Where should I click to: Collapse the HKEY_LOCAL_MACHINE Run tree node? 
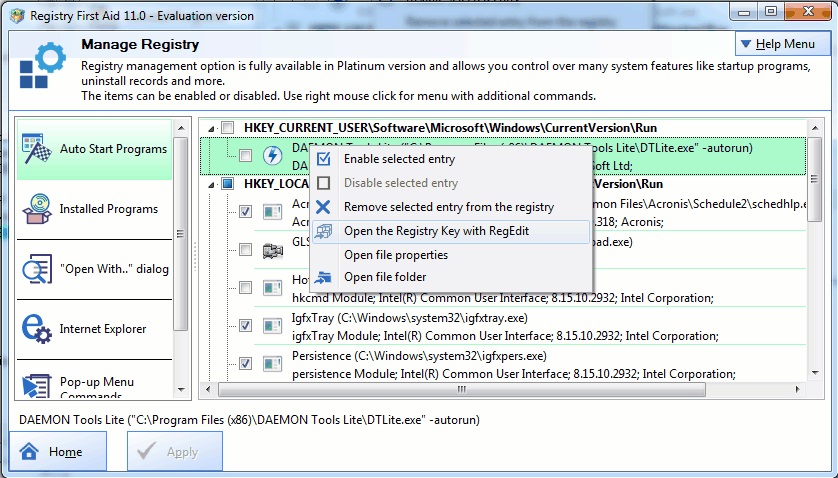[211, 184]
